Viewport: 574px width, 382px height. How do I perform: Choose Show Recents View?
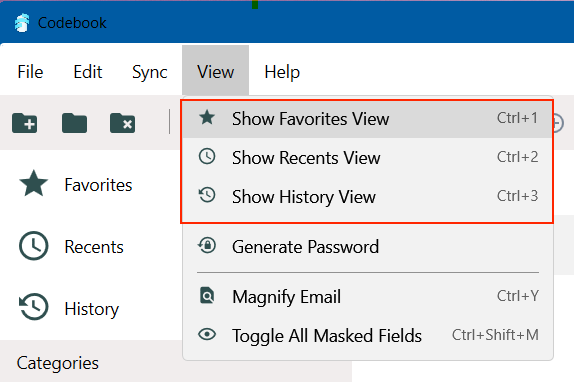coord(368,158)
